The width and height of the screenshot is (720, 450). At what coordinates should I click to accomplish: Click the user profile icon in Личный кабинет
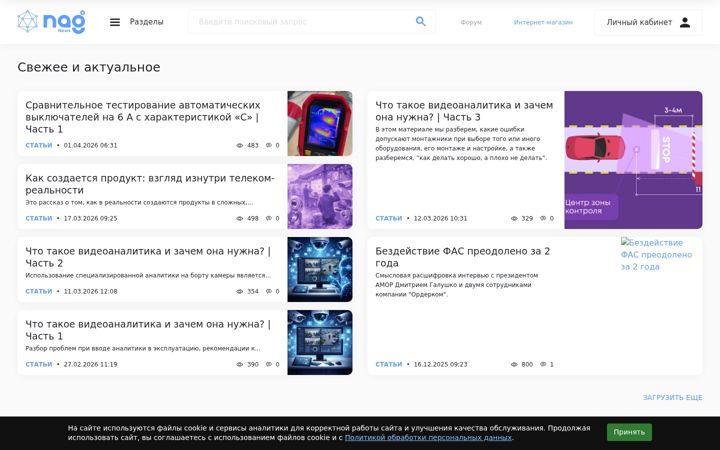pyautogui.click(x=685, y=22)
